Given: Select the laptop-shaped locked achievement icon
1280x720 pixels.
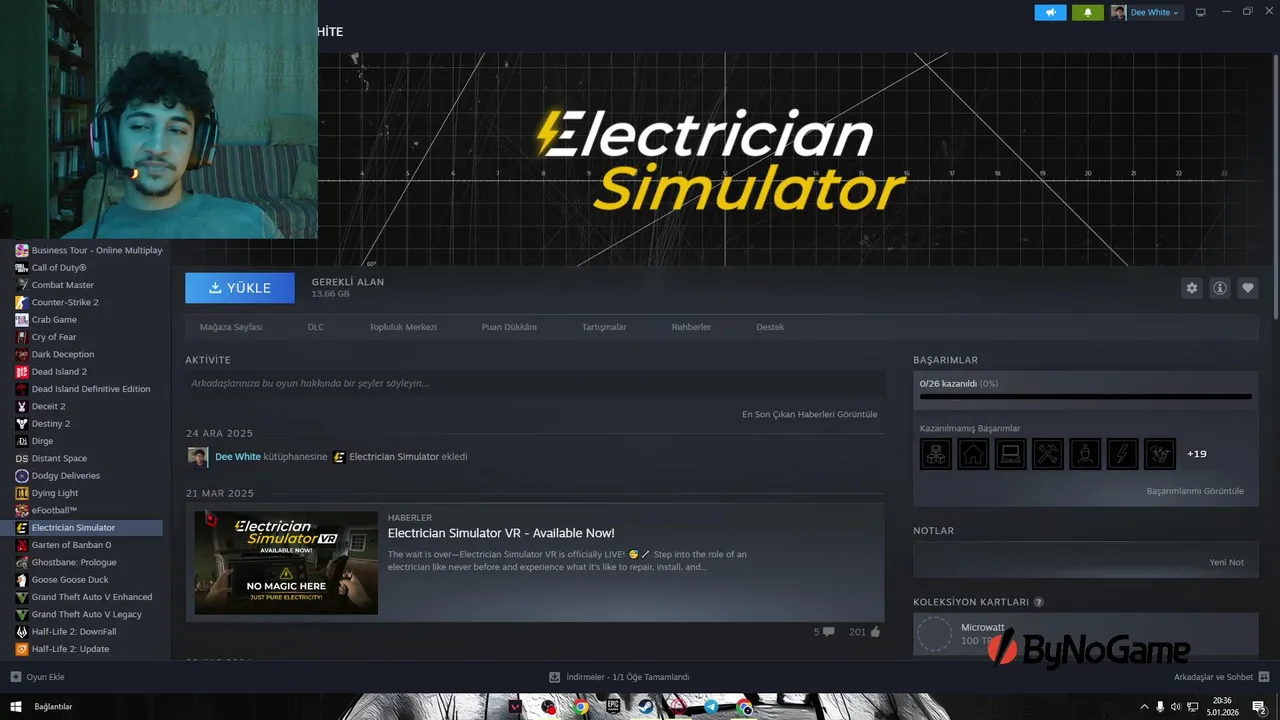Looking at the screenshot, I should coord(1011,454).
